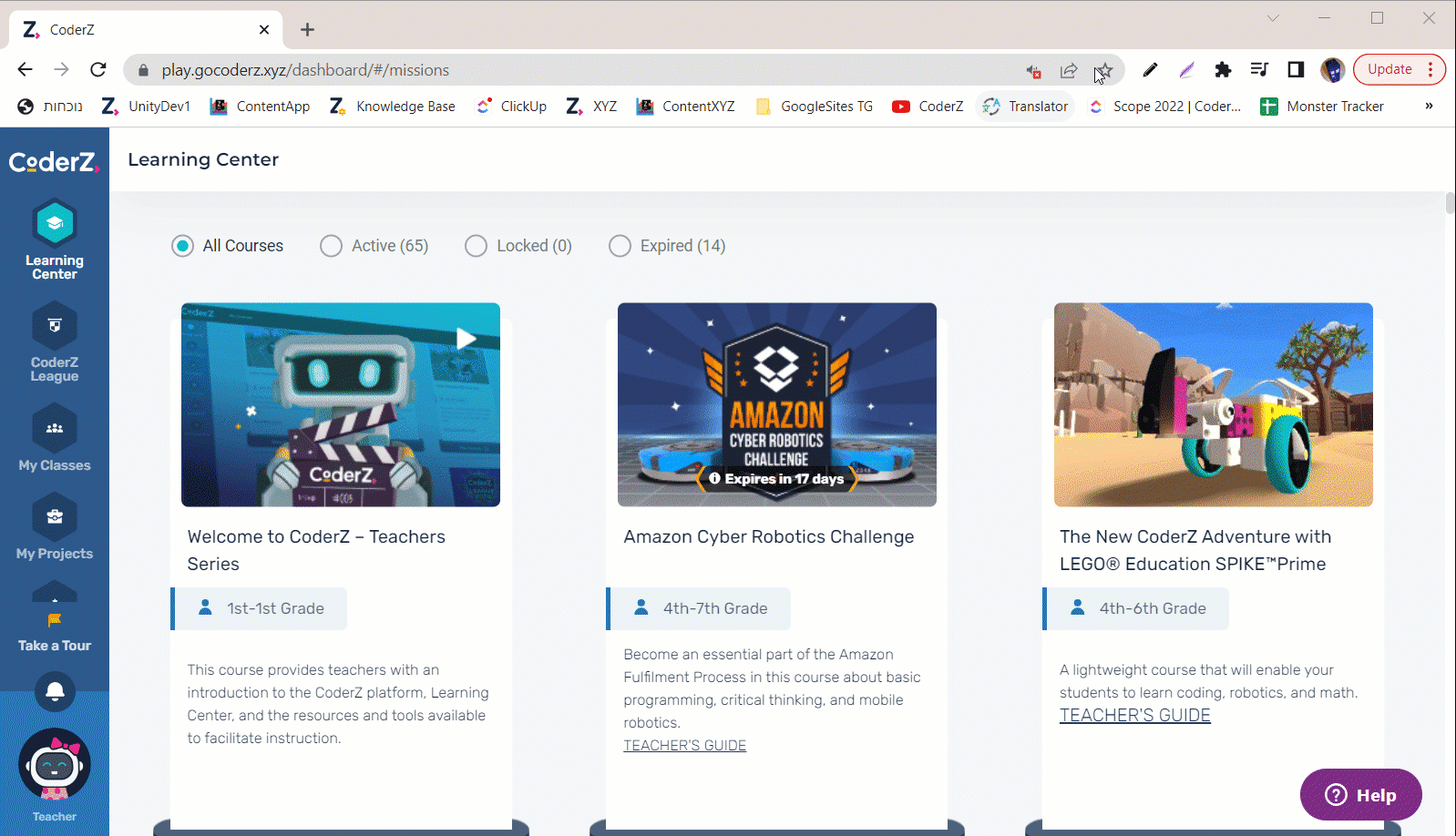1456x836 pixels.
Task: Open Teacher's Guide for LEGO SPIKE course
Action: click(x=1134, y=716)
